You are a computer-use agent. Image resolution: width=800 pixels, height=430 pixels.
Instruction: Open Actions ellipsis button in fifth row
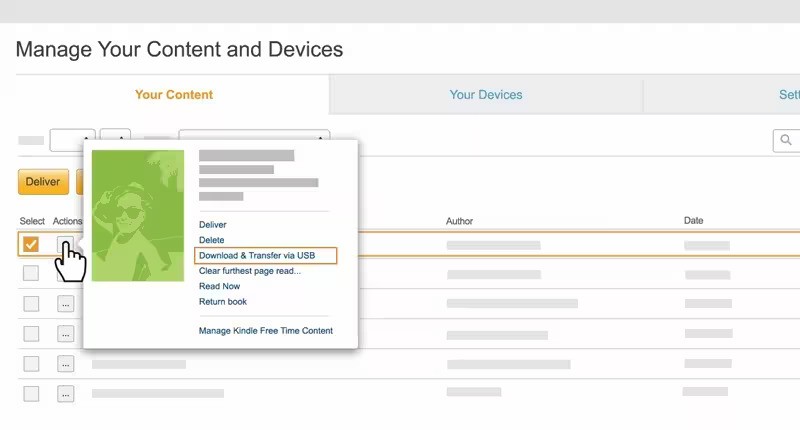(x=65, y=364)
